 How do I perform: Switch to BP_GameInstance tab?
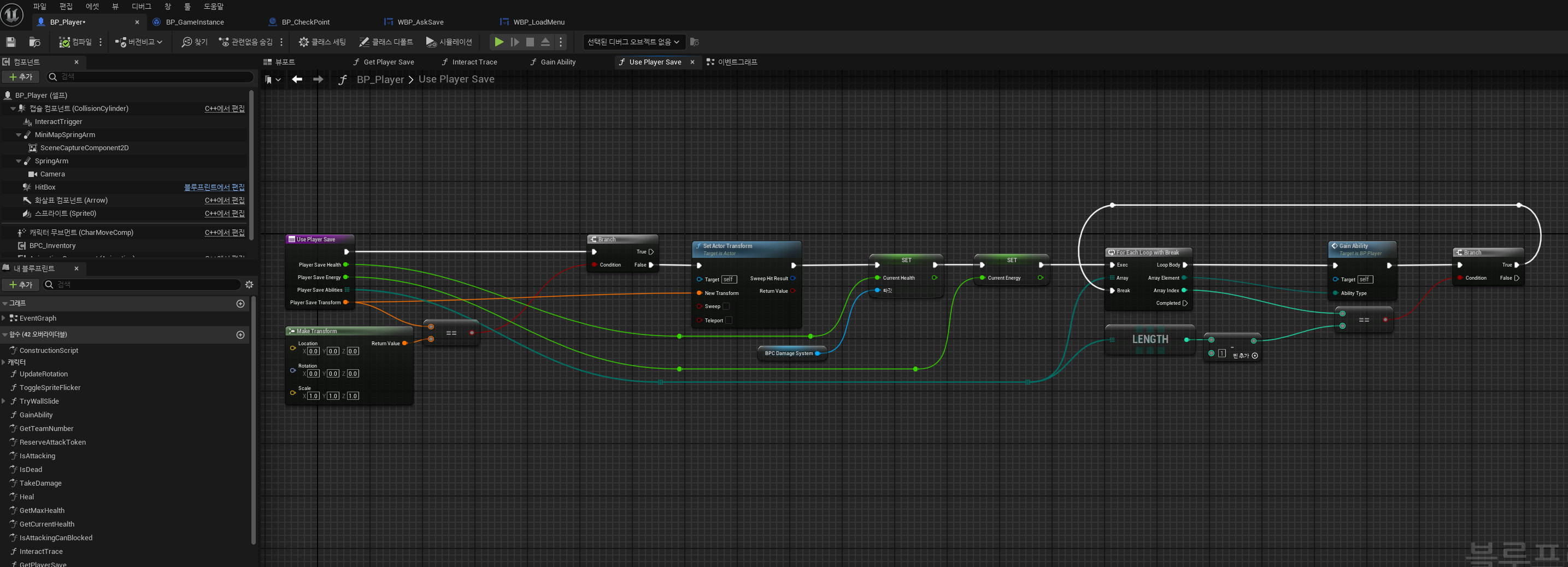tap(195, 22)
